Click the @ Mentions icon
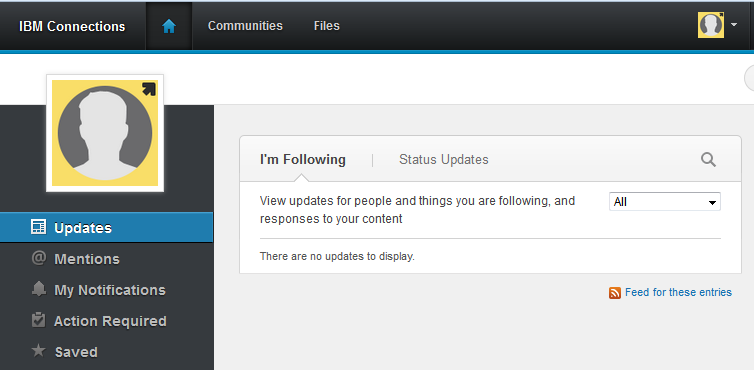The width and height of the screenshot is (754, 370). (38, 258)
